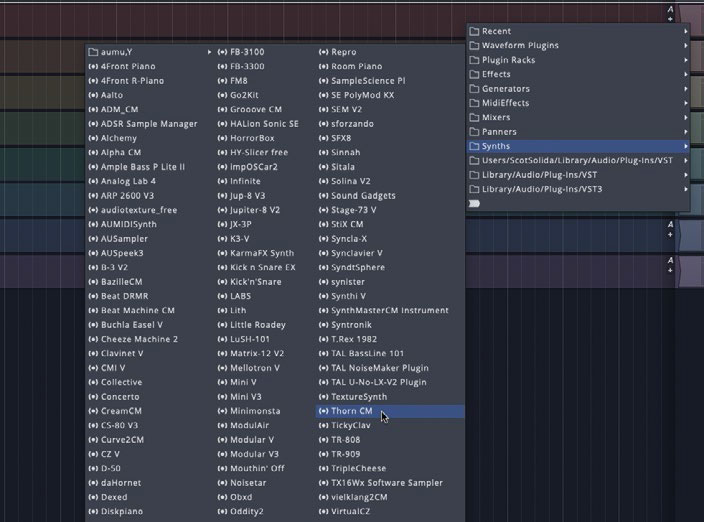This screenshot has height=522, width=704.
Task: Expand the Mixers submenu arrow
Action: coord(686,117)
